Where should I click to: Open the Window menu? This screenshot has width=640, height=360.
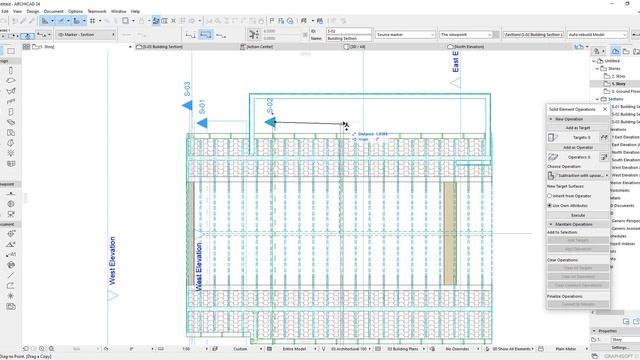point(118,11)
